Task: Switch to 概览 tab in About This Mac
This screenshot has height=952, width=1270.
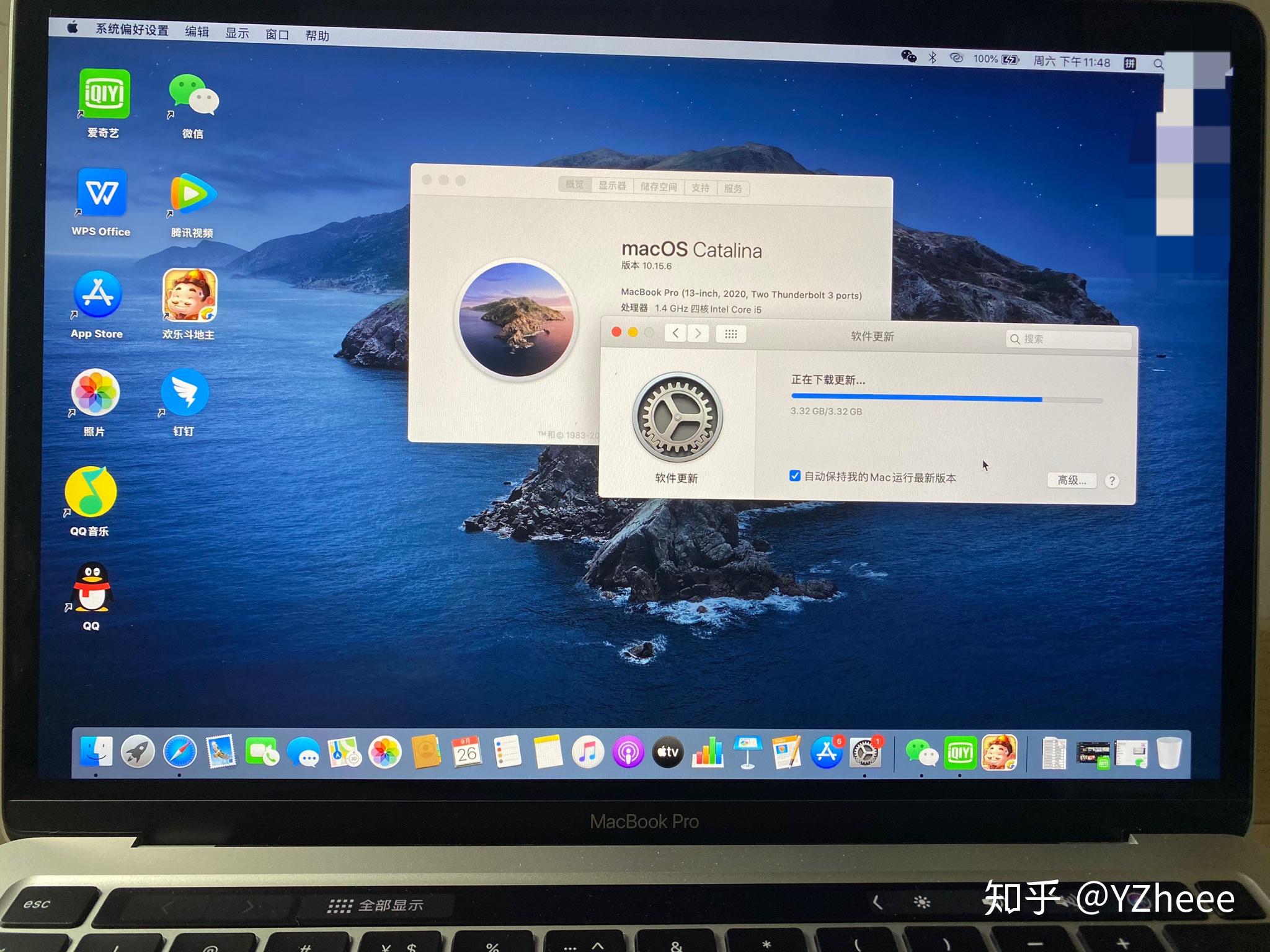Action: [x=574, y=185]
